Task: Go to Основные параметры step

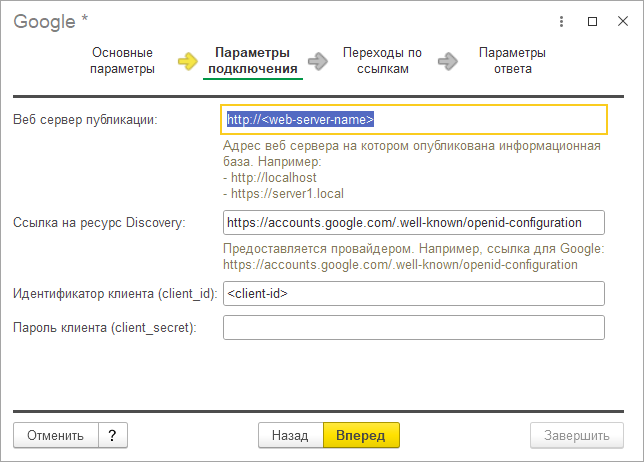Action: point(122,61)
